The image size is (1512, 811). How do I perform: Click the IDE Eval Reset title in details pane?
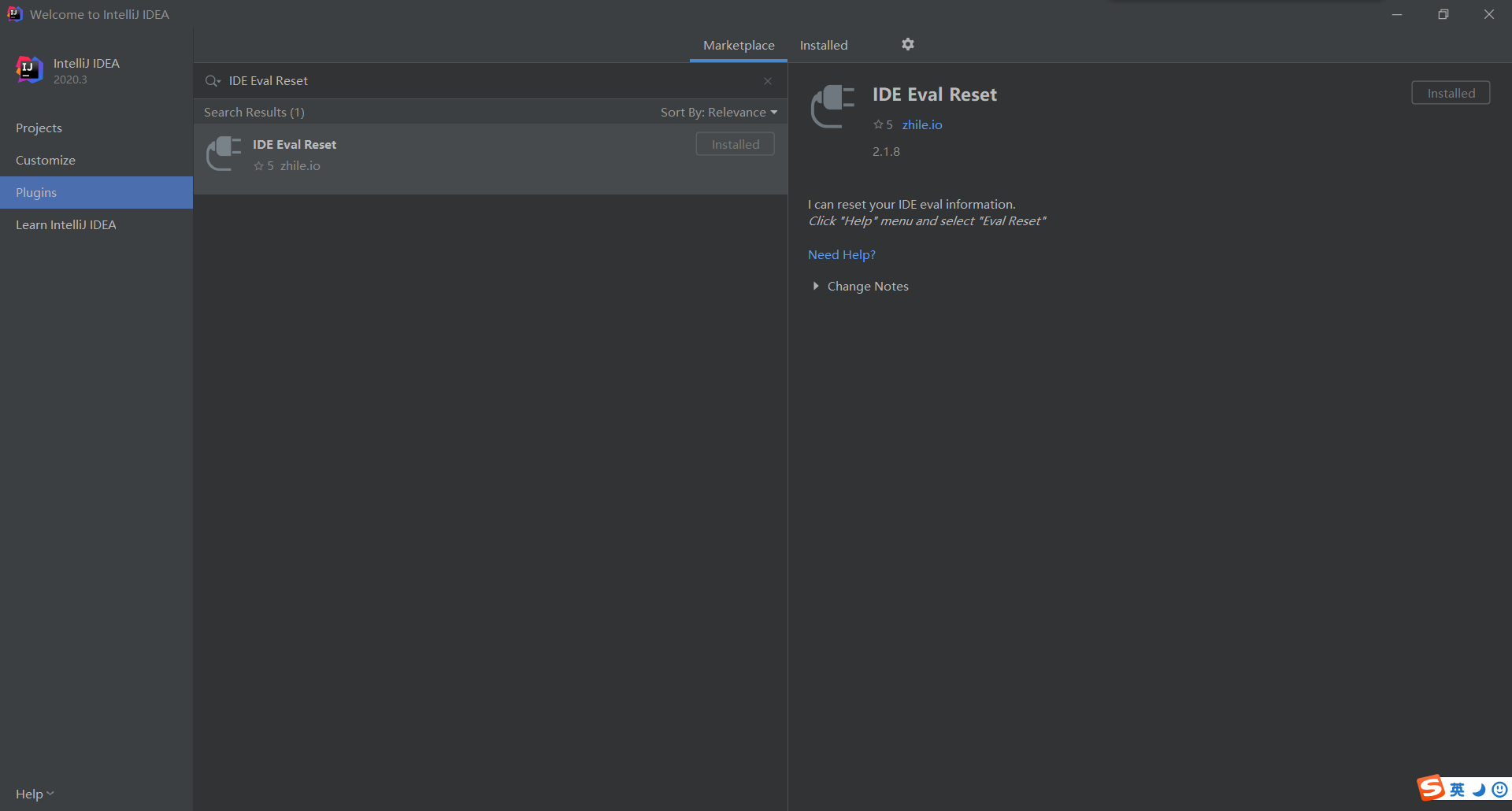935,94
